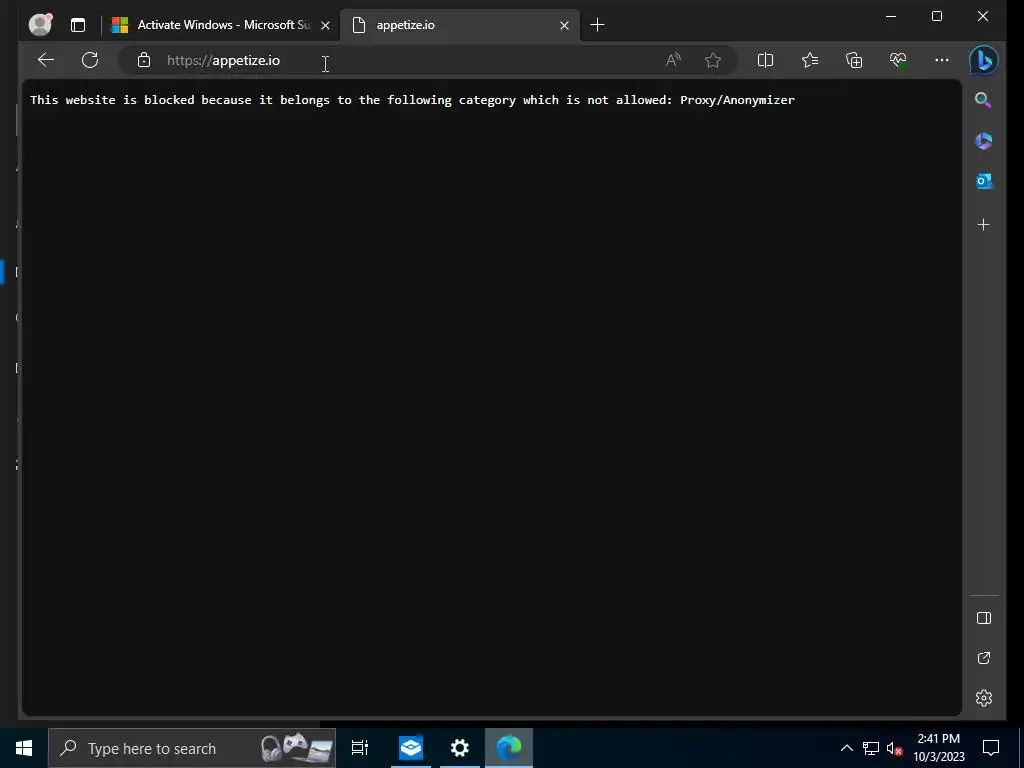Toggle the sidebar hide button

984,618
